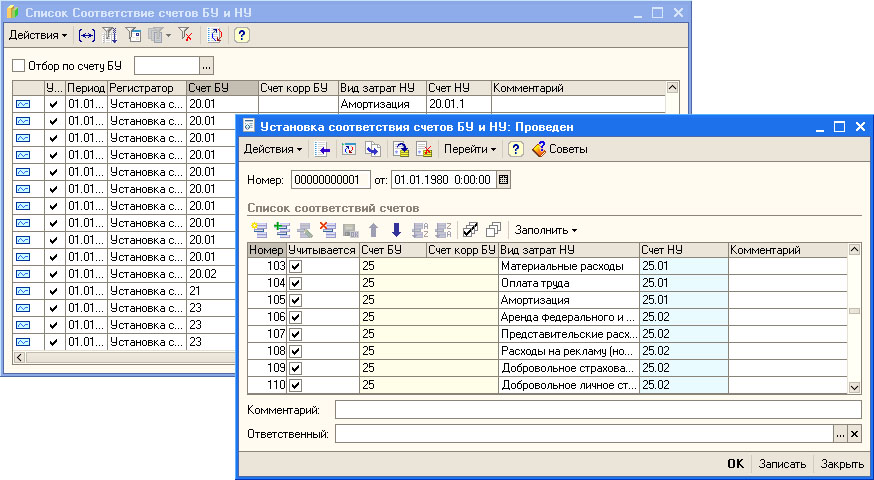The width and height of the screenshot is (874, 480).
Task: Click Записать button
Action: pyautogui.click(x=782, y=464)
